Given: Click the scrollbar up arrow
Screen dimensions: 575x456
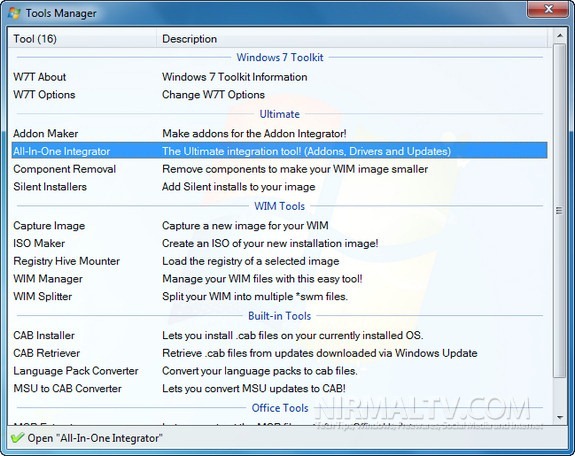Looking at the screenshot, I should [x=560, y=36].
